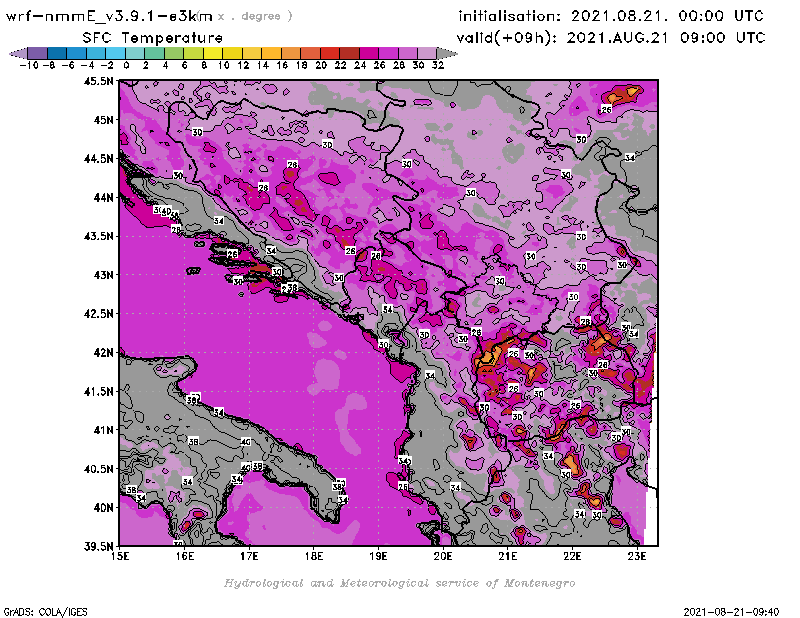
Task: Choose the orange swatch between 14 and 16
Action: pyautogui.click(x=272, y=52)
